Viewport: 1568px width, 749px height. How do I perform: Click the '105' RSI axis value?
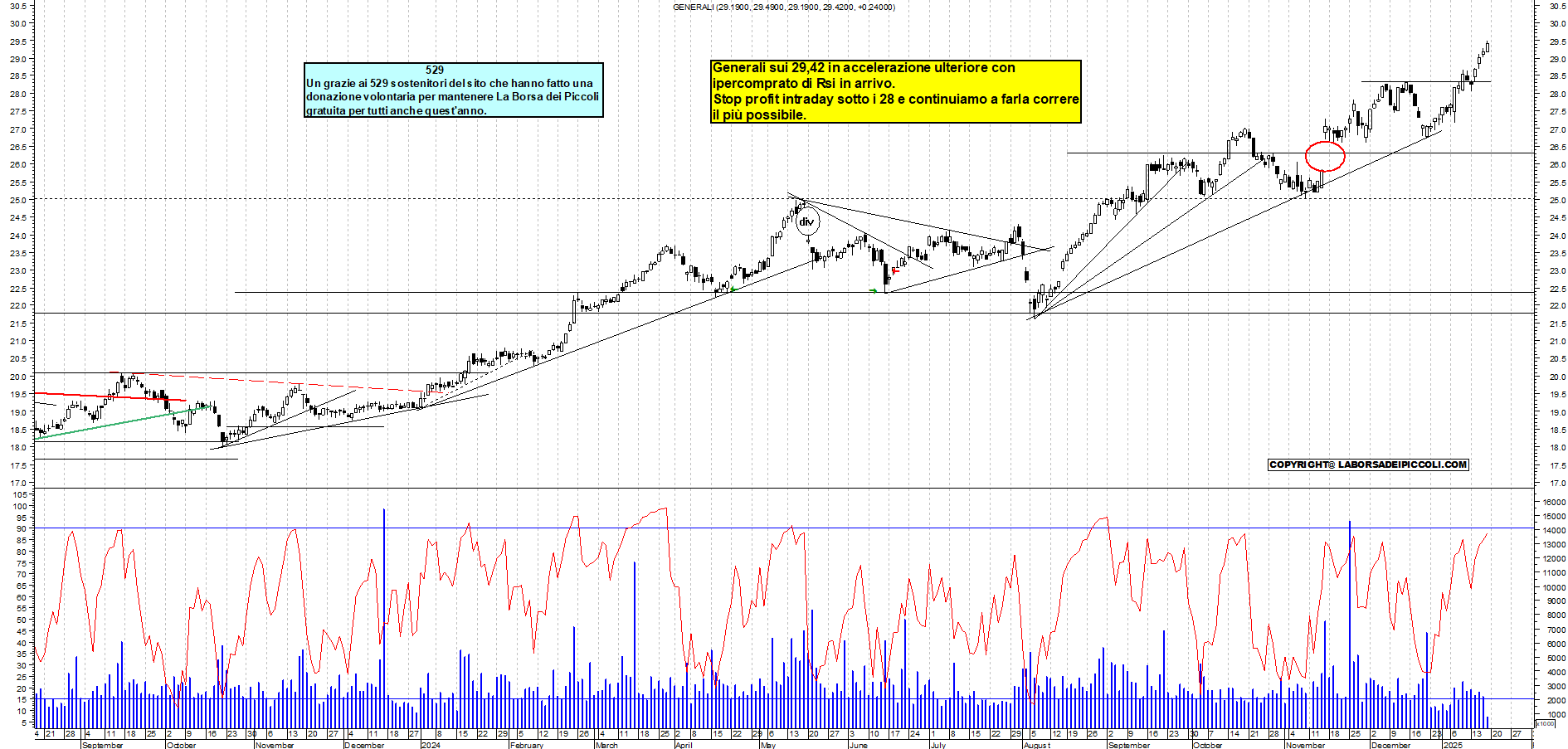(x=19, y=494)
